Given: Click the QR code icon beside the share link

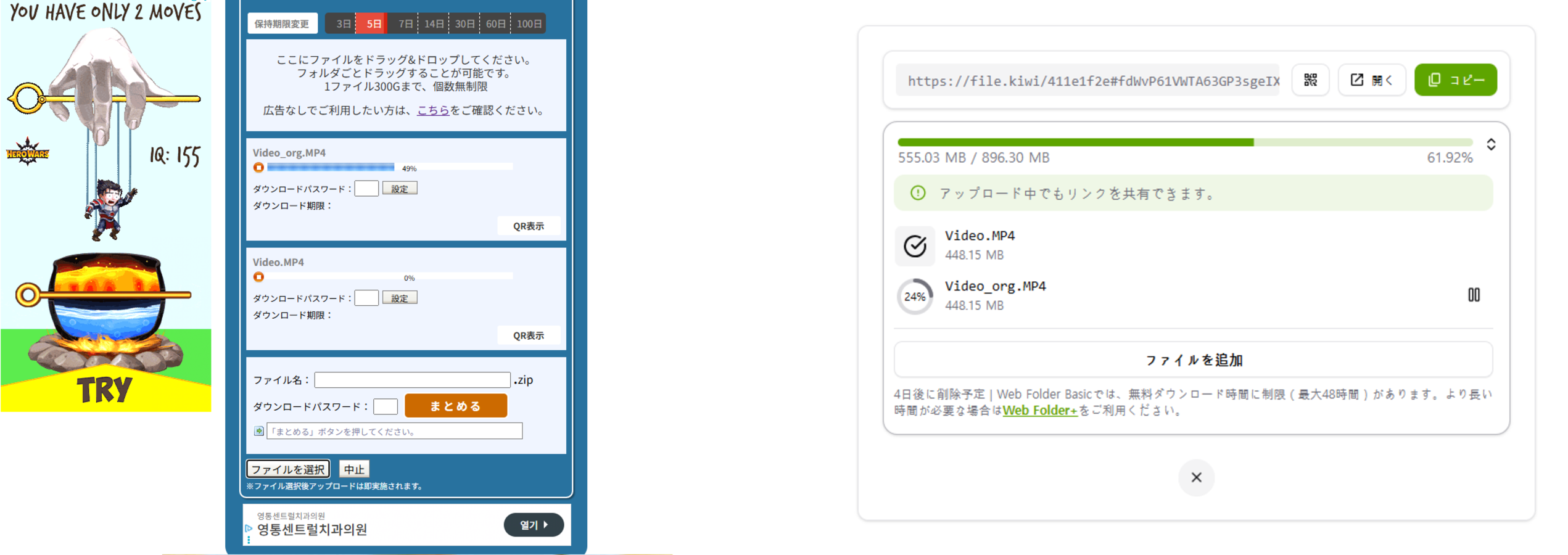Looking at the screenshot, I should click(1310, 80).
